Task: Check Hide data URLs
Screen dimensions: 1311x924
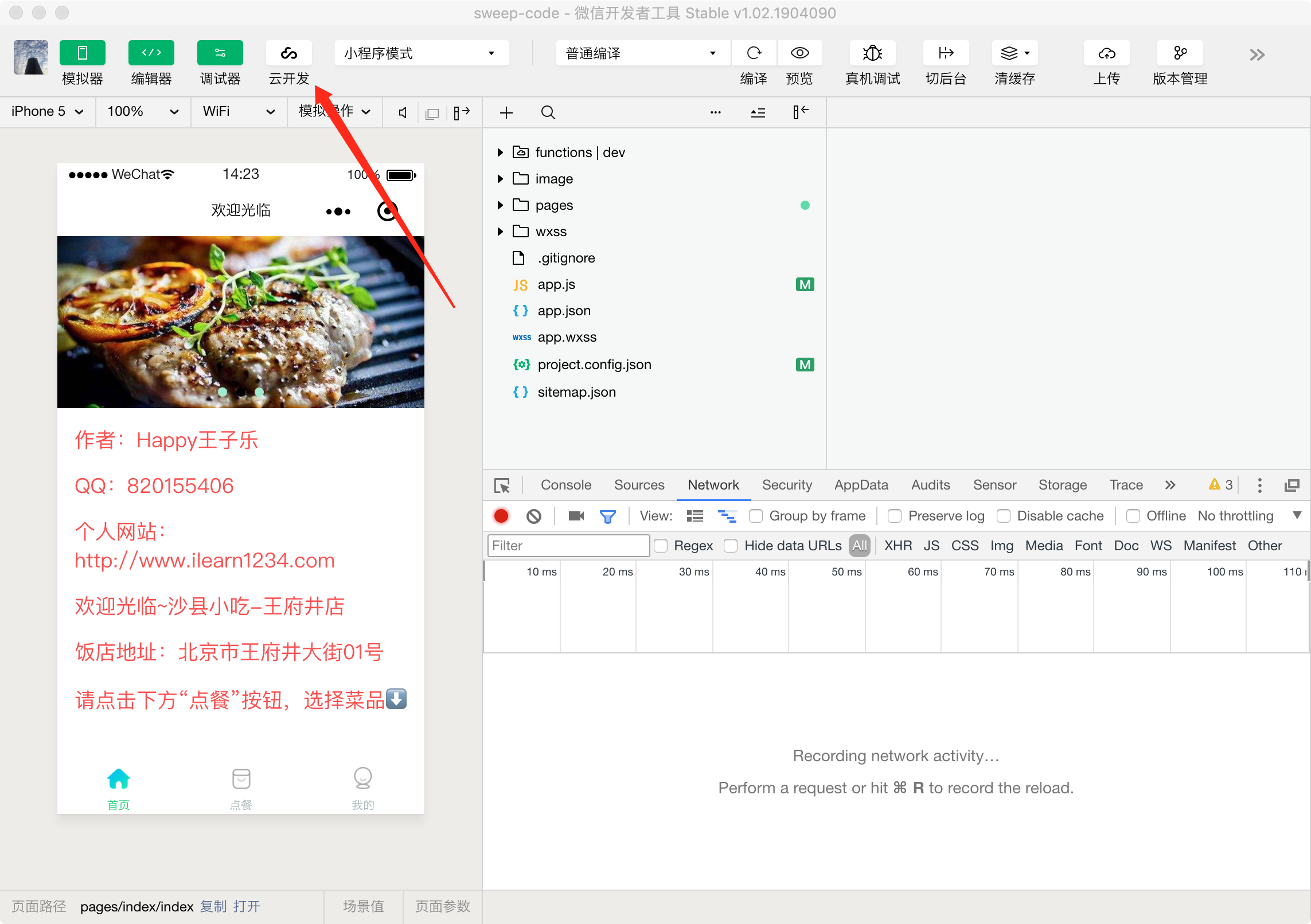Action: tap(731, 546)
